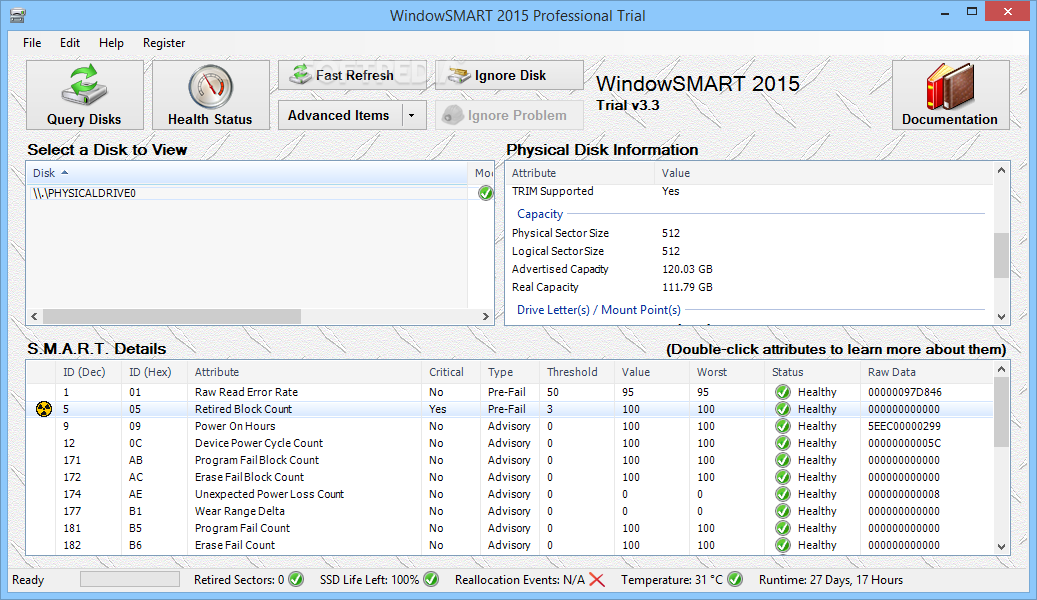
Task: Click the radiation warning icon on Retired Block Count
Action: pos(44,409)
